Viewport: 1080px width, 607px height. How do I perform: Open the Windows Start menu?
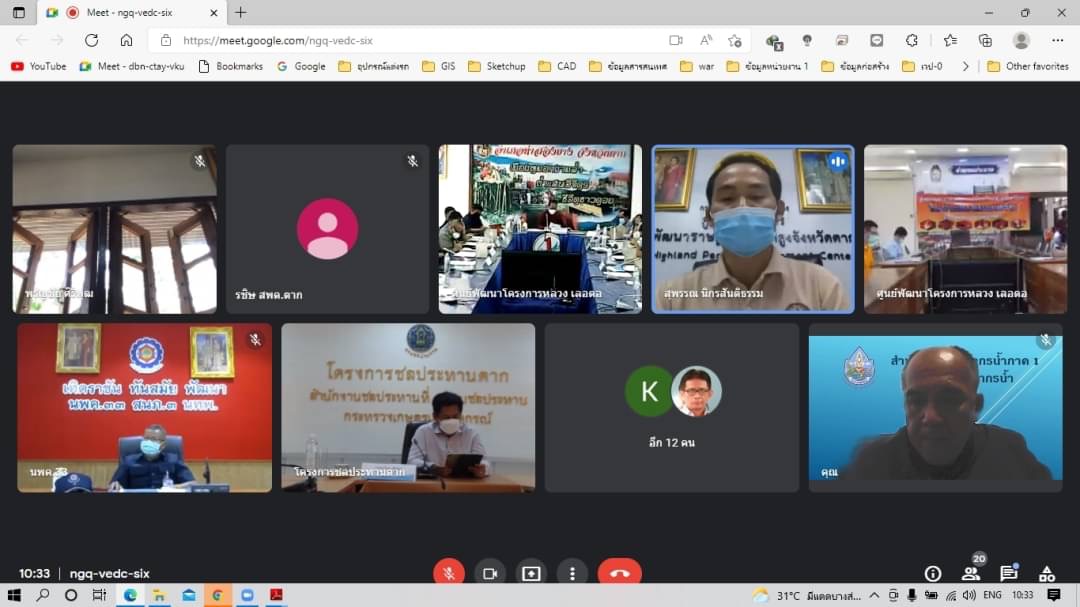click(14, 595)
